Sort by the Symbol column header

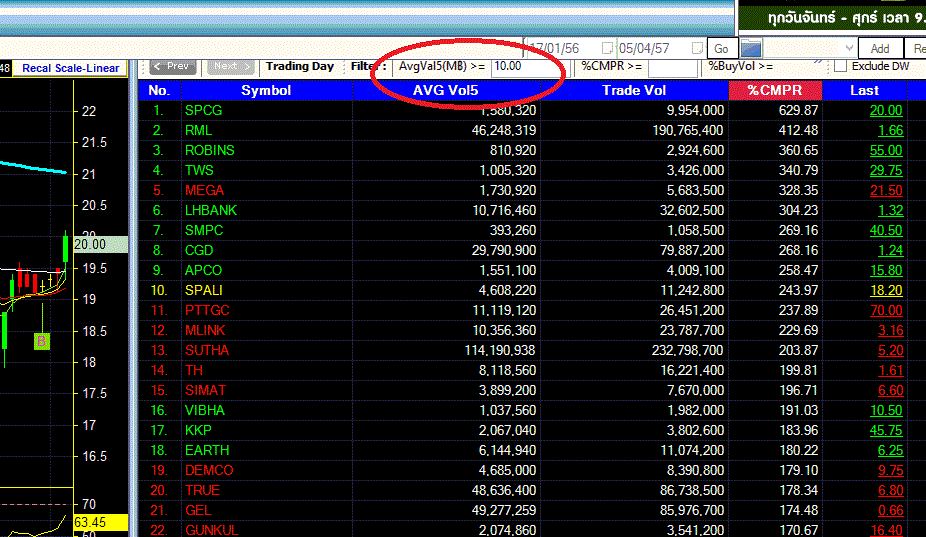(x=266, y=90)
